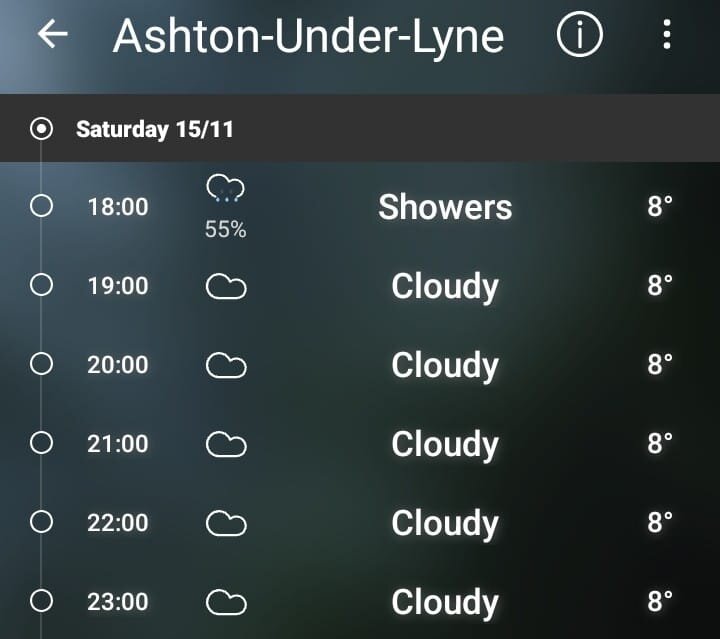Tap the back arrow icon

click(x=52, y=35)
